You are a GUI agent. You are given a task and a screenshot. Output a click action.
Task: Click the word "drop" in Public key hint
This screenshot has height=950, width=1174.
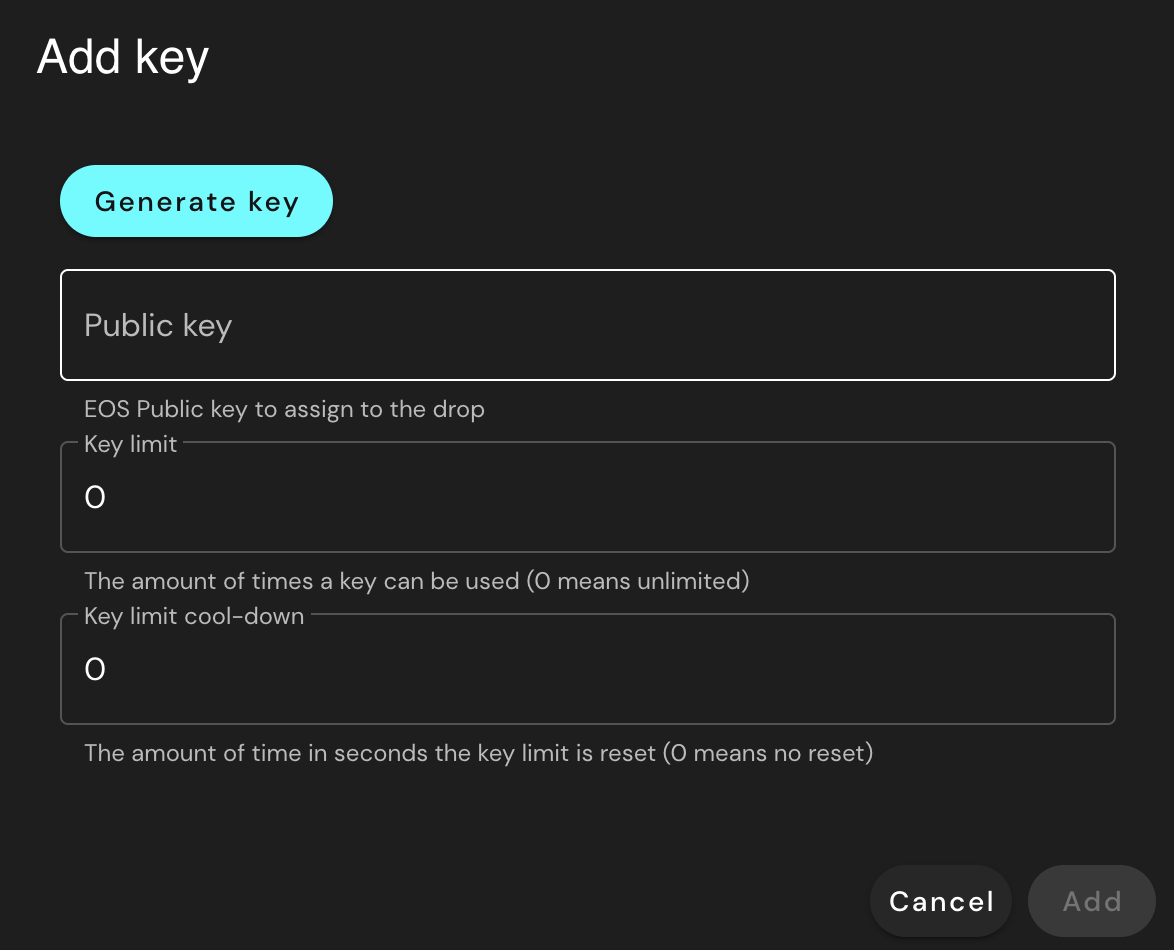(x=461, y=409)
